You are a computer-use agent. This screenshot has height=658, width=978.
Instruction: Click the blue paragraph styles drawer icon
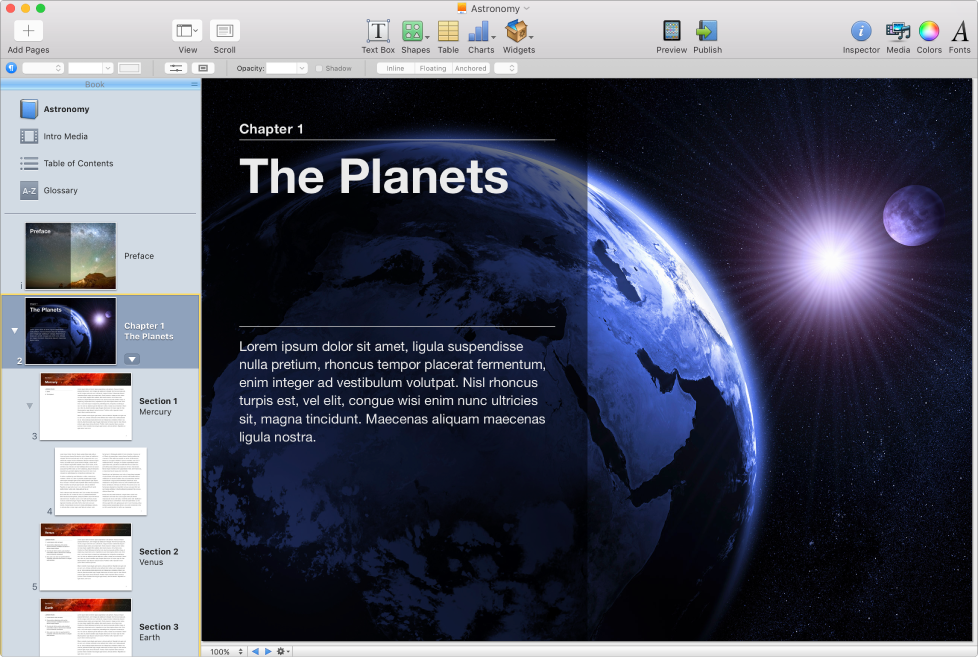(x=11, y=68)
